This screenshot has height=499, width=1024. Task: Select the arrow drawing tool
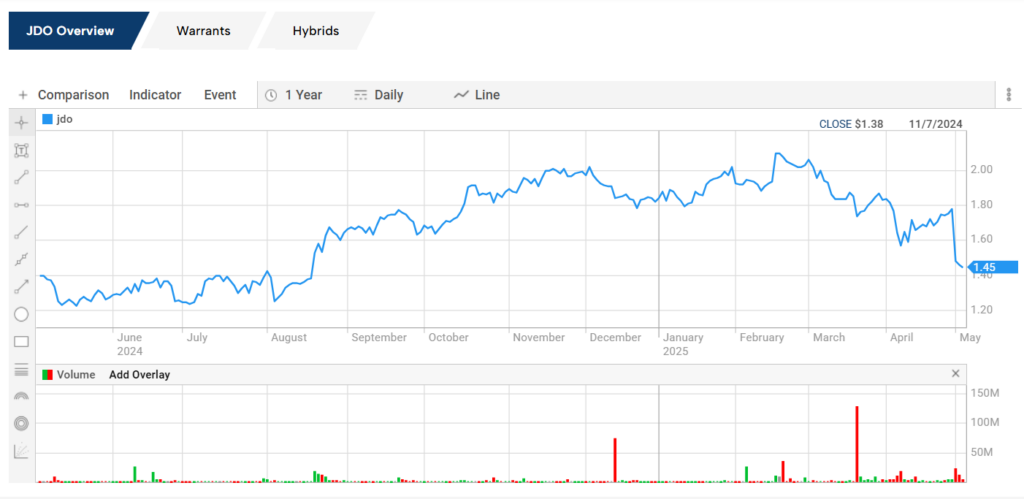click(21, 286)
